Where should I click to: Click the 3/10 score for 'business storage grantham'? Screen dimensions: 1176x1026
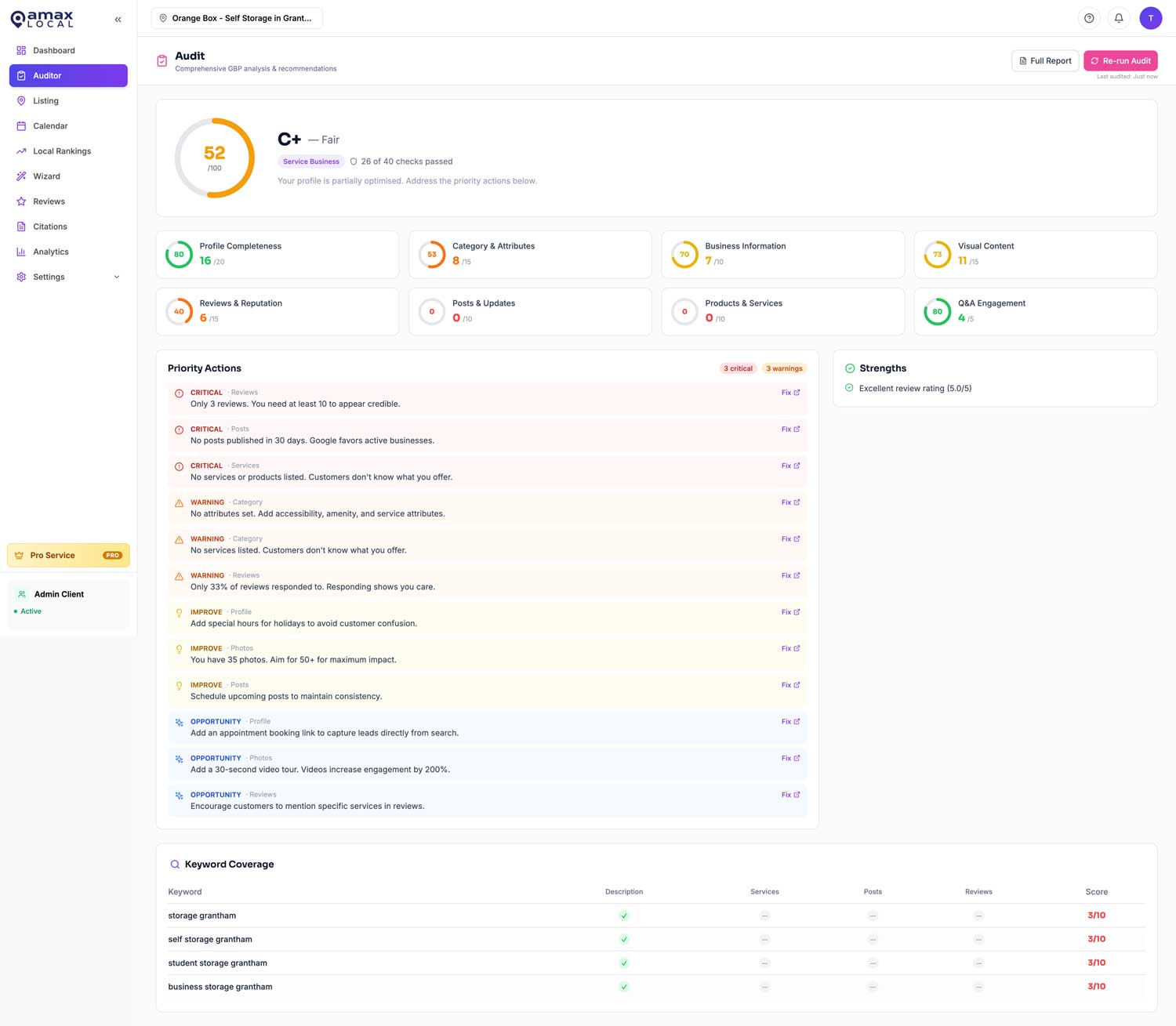point(1096,987)
